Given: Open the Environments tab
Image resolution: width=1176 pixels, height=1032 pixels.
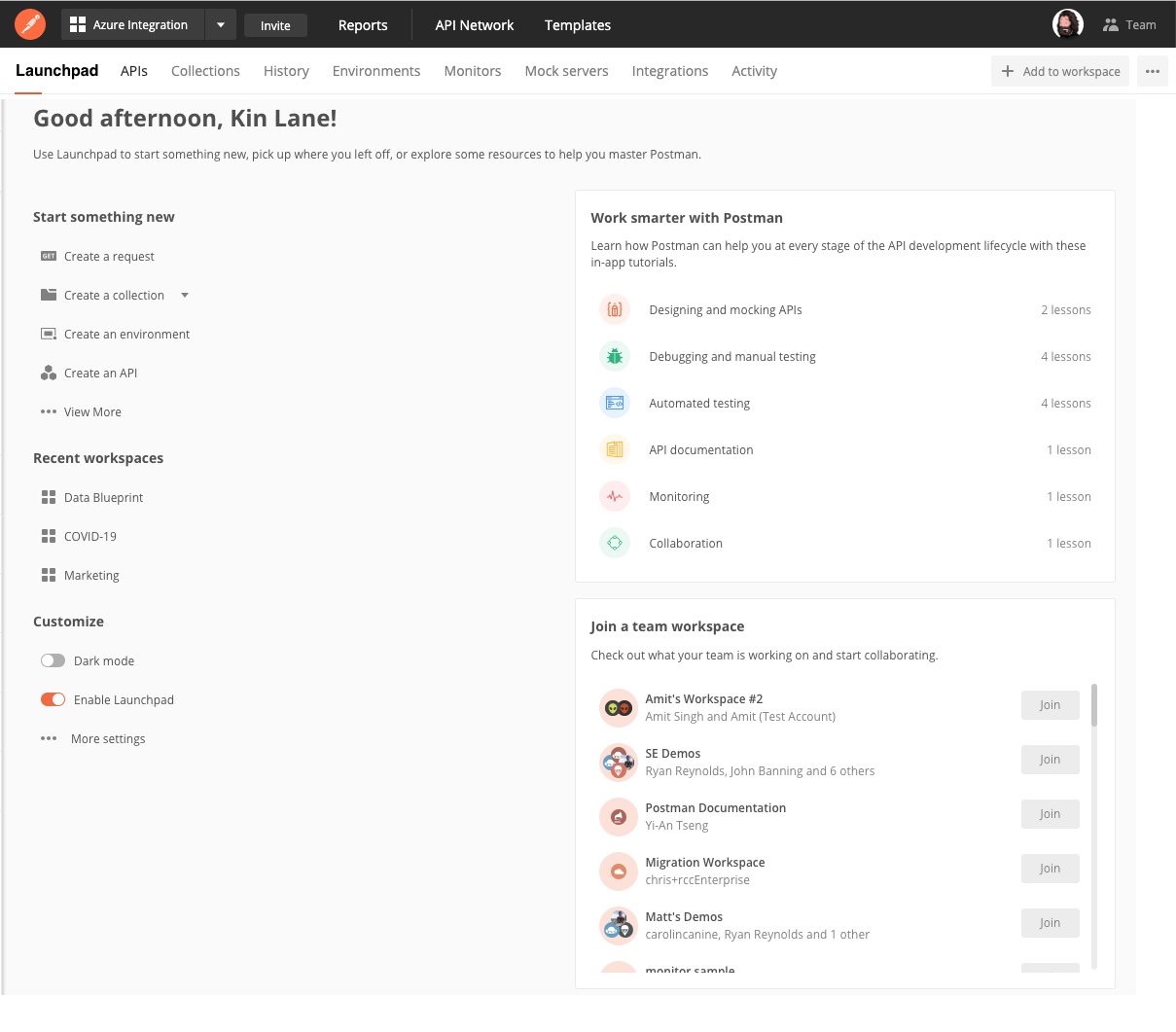Looking at the screenshot, I should pyautogui.click(x=376, y=71).
